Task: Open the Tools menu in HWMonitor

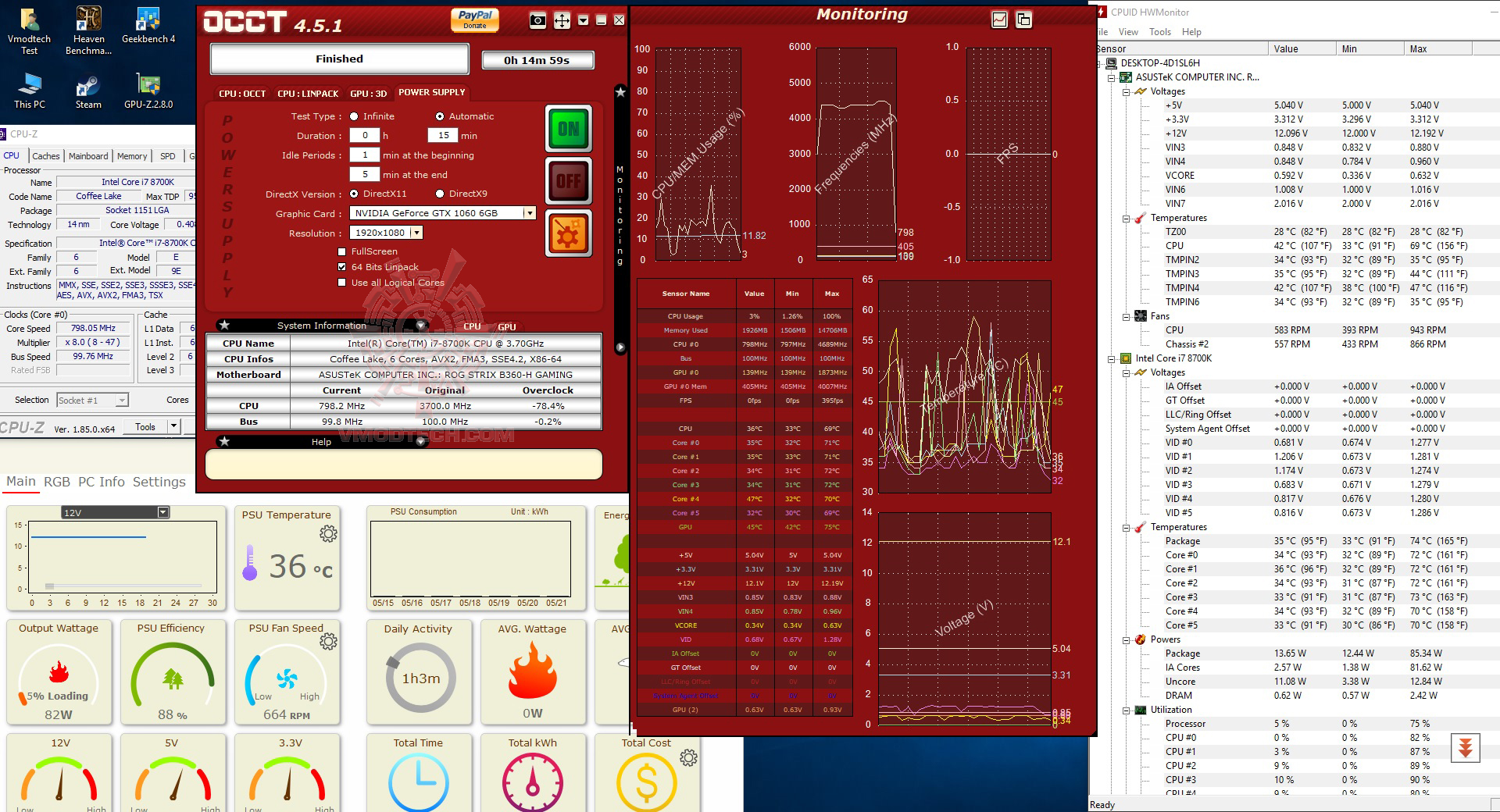Action: (x=1160, y=32)
